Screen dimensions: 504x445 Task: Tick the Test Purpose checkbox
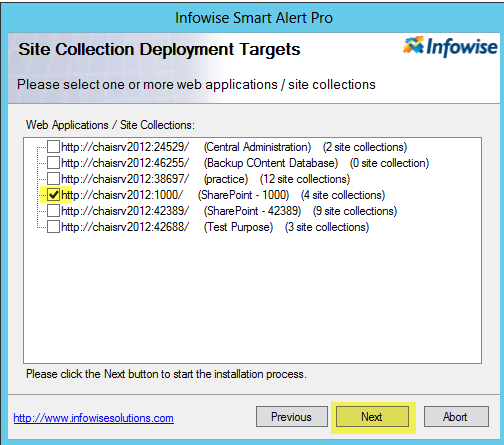53,226
